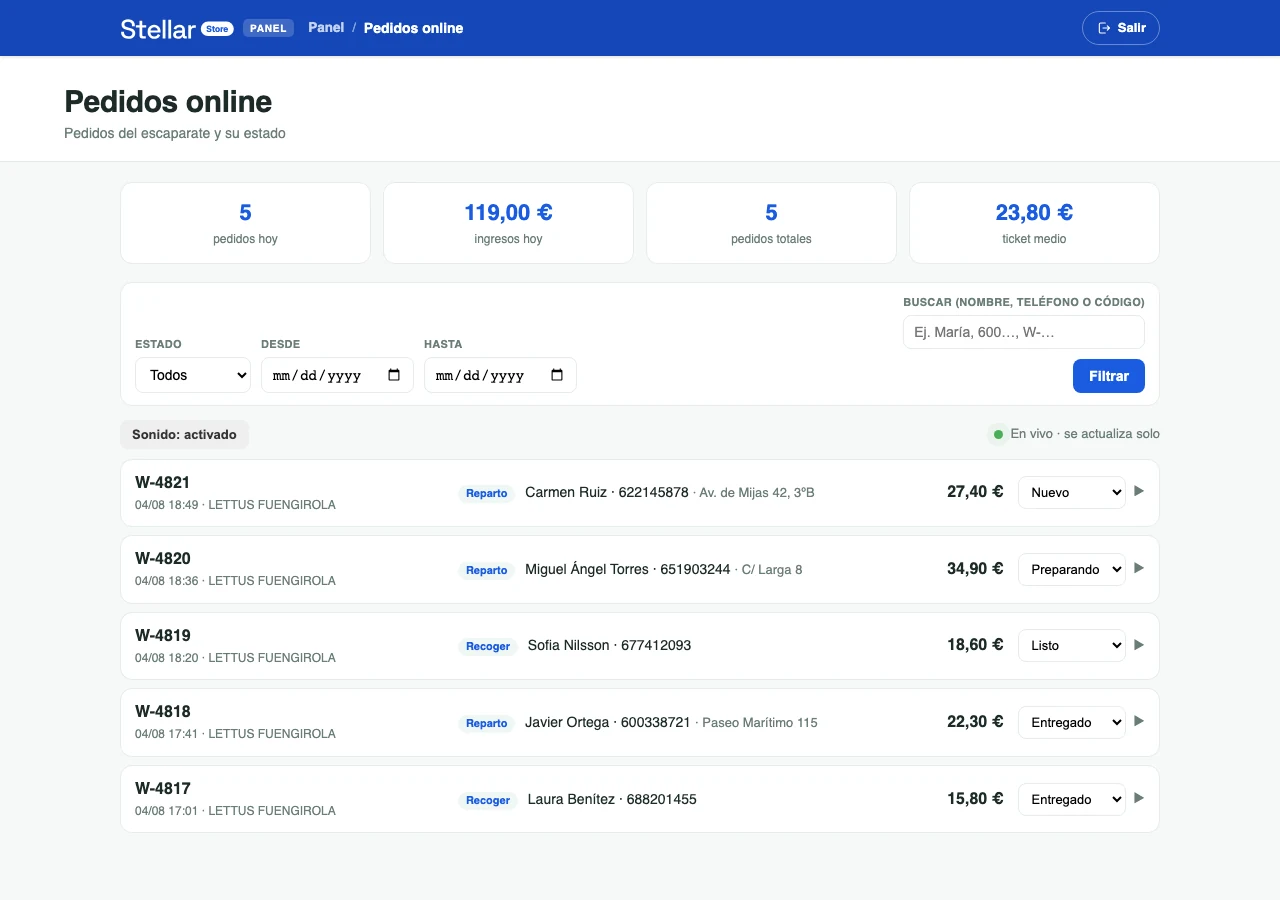The width and height of the screenshot is (1280, 900).
Task: Open the Entregado status dropdown for W-4817
Action: tap(1072, 799)
